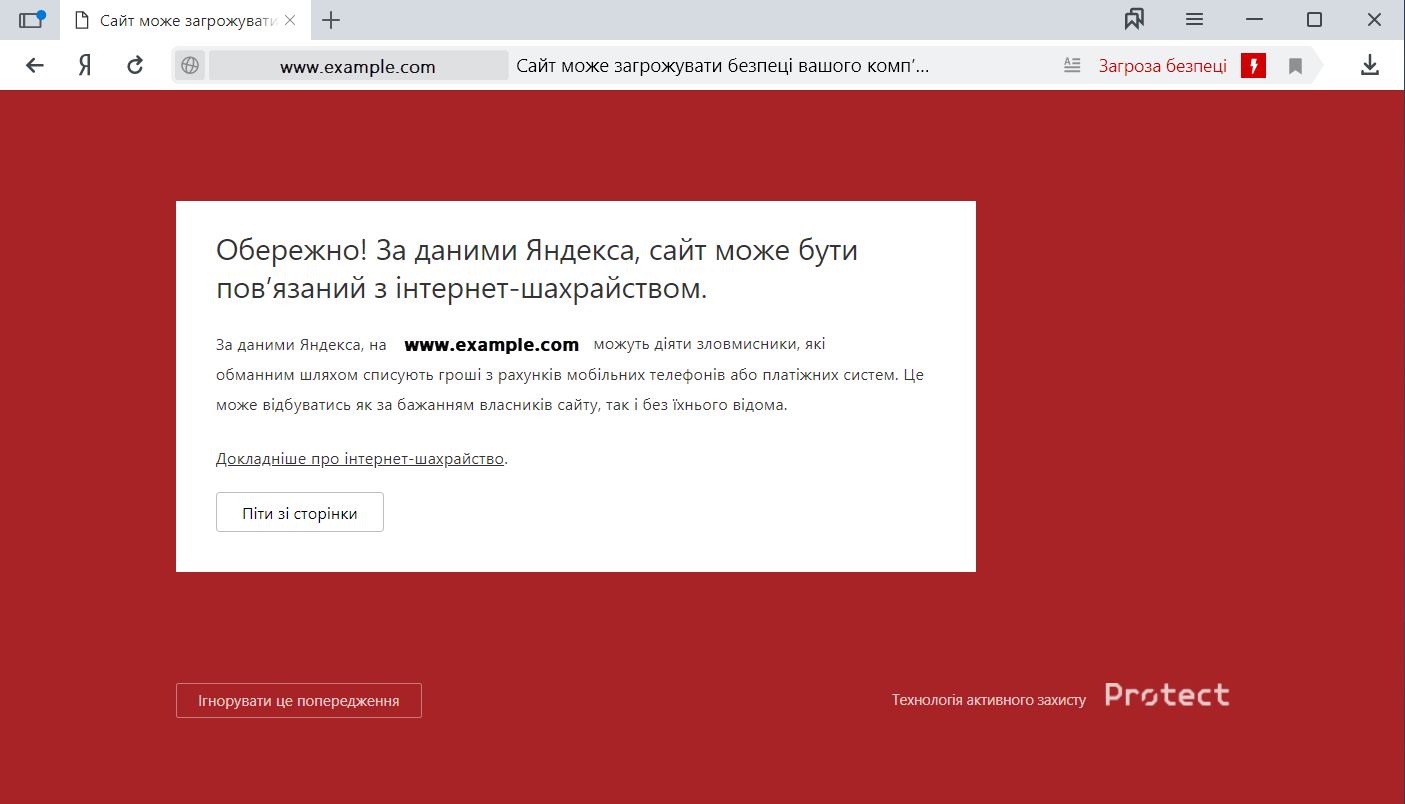
Task: Click the bold www.example.com text in warning
Action: click(491, 345)
